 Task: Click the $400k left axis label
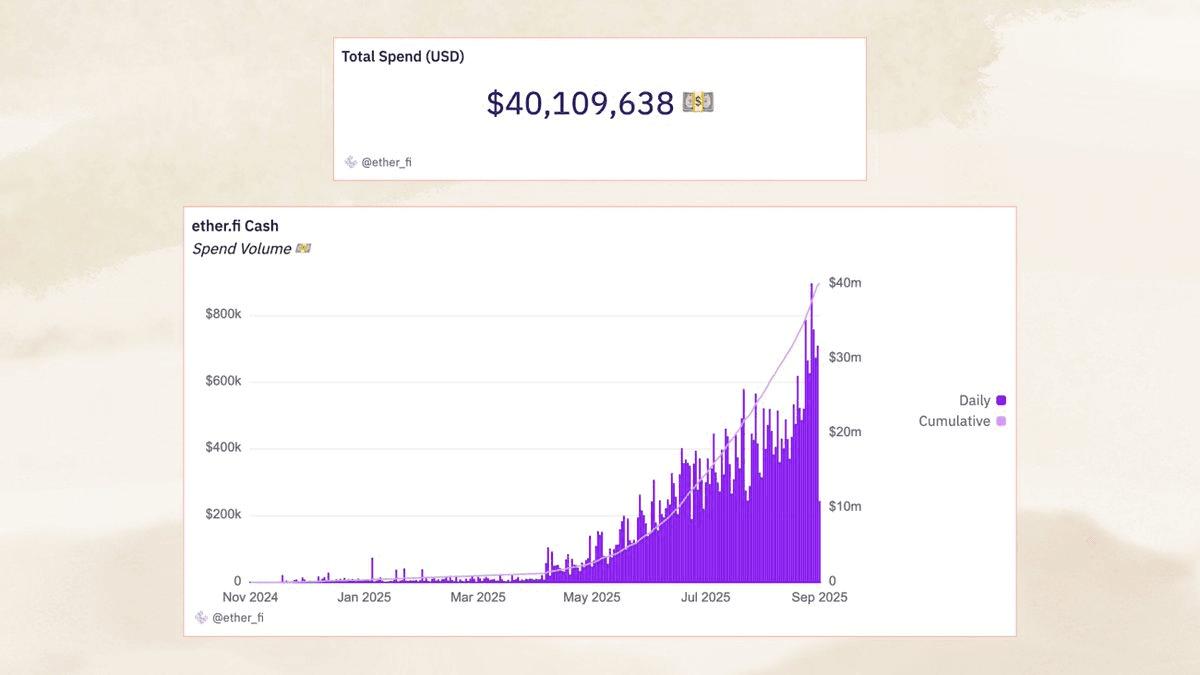pyautogui.click(x=223, y=447)
